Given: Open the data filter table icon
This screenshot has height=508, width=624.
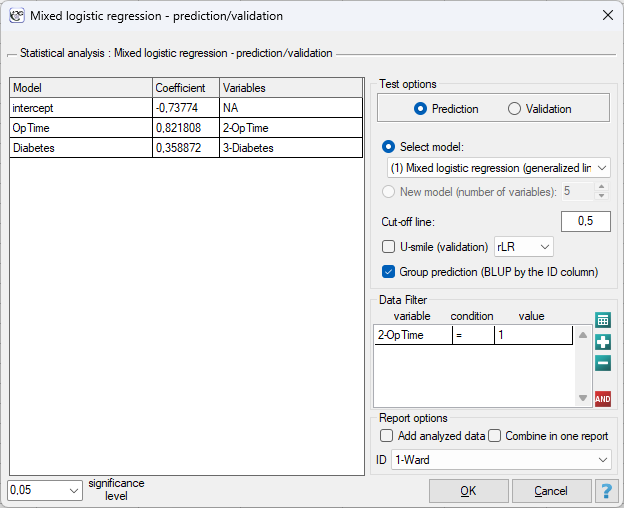Looking at the screenshot, I should click(603, 320).
